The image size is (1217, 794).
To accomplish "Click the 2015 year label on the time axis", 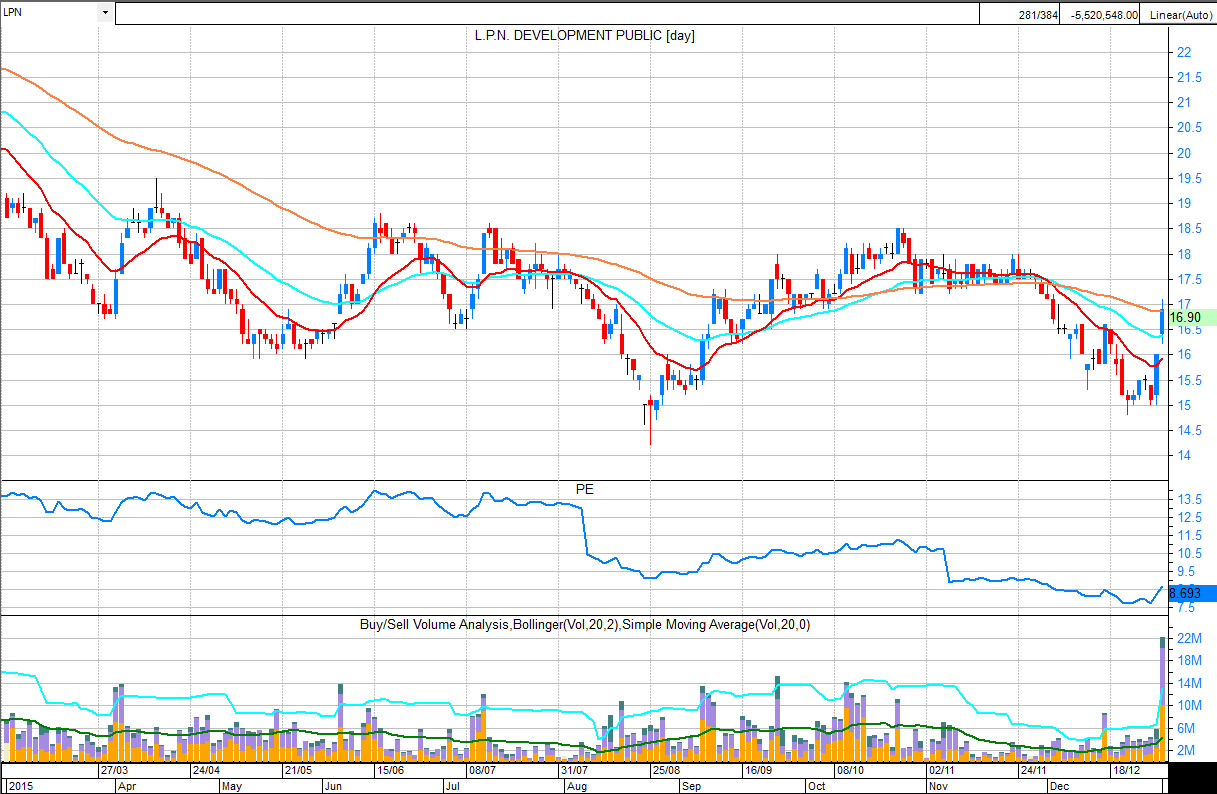I will (x=18, y=786).
